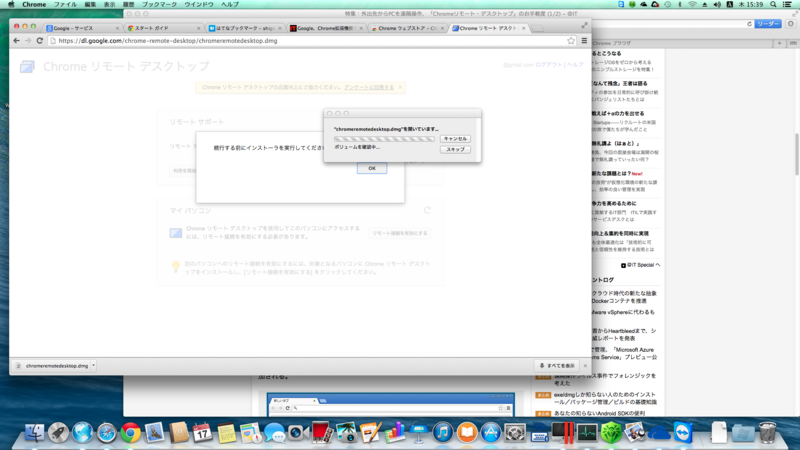Screen dimensions: 800x450
Task: Click the Wi-Fi status icon
Action: point(692,4)
